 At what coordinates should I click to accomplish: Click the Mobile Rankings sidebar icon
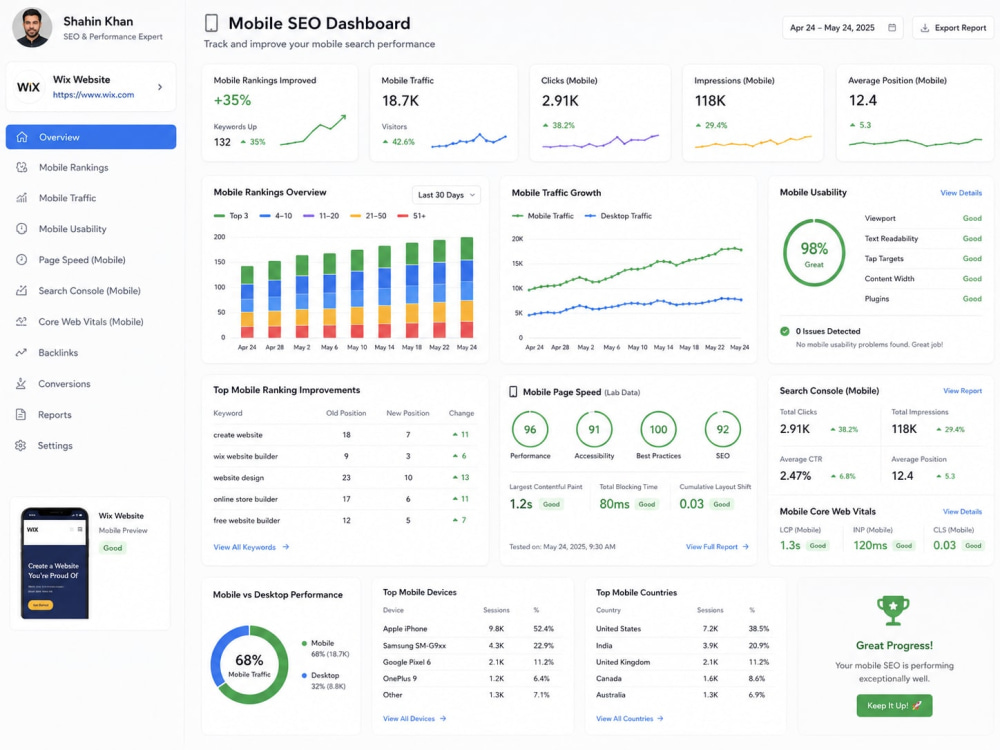point(22,167)
